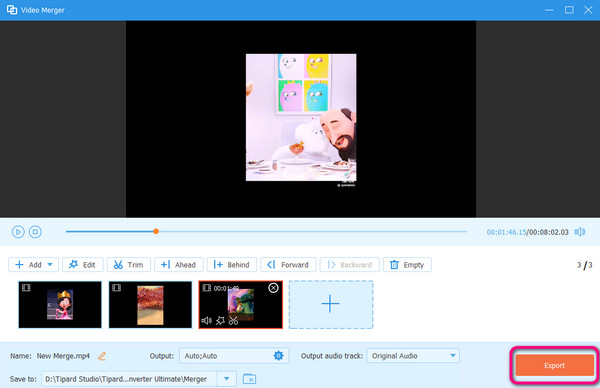Viewport: 600px width, 388px height.
Task: Click the current time 00:01:46.15
Action: point(506,232)
